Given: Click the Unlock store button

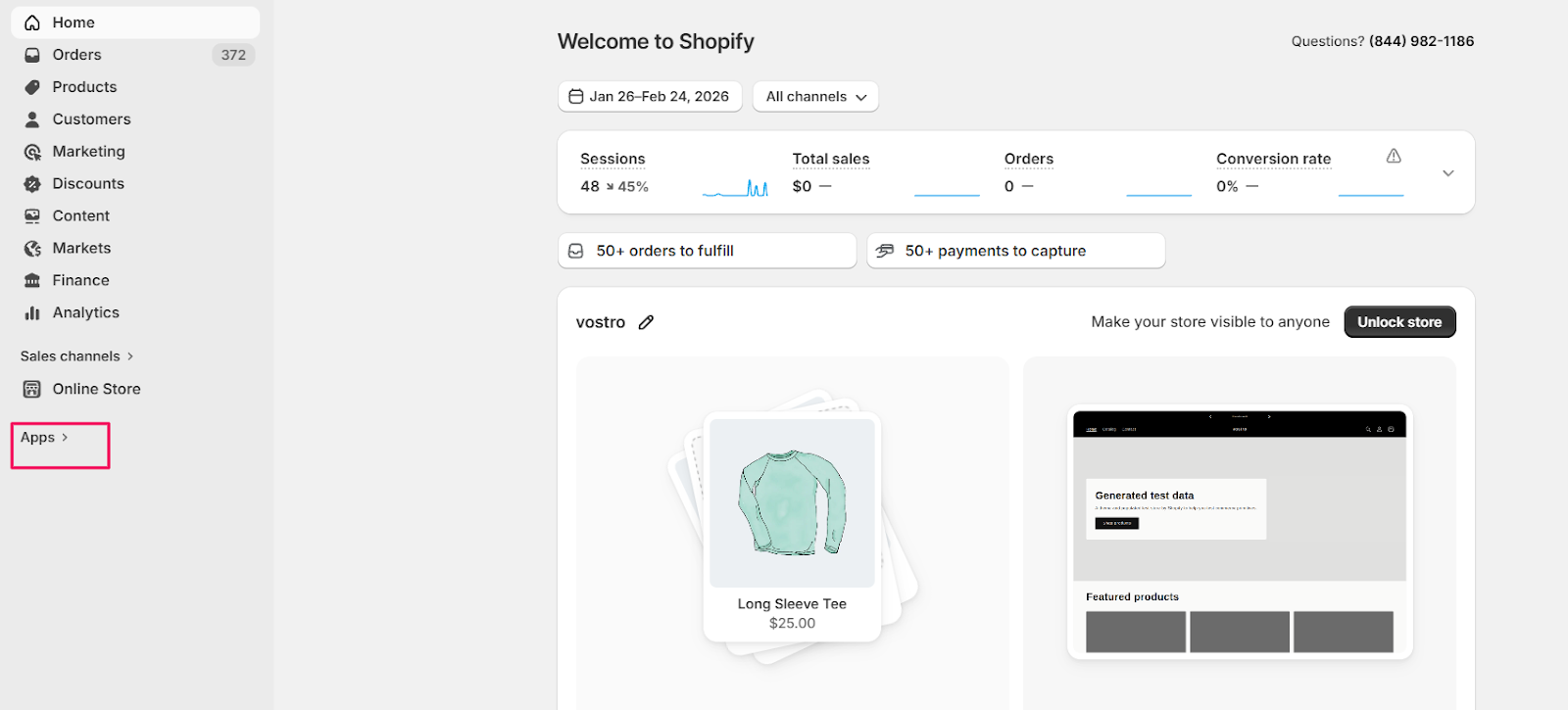Looking at the screenshot, I should click(1398, 322).
